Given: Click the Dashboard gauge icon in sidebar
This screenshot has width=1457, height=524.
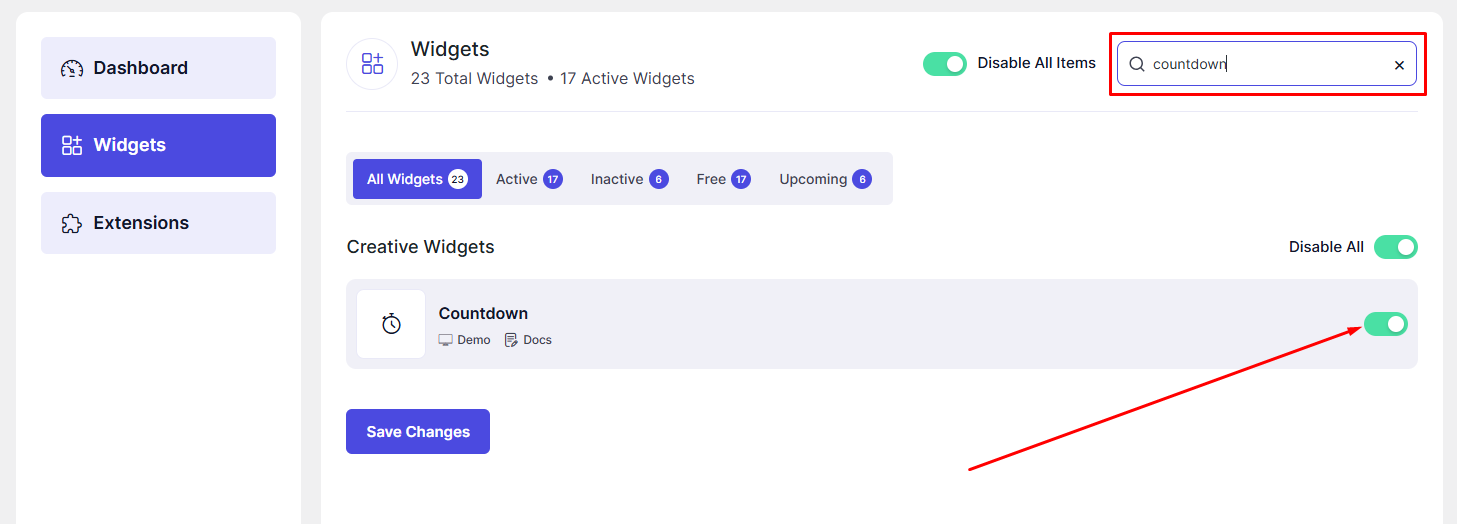Looking at the screenshot, I should tap(72, 68).
